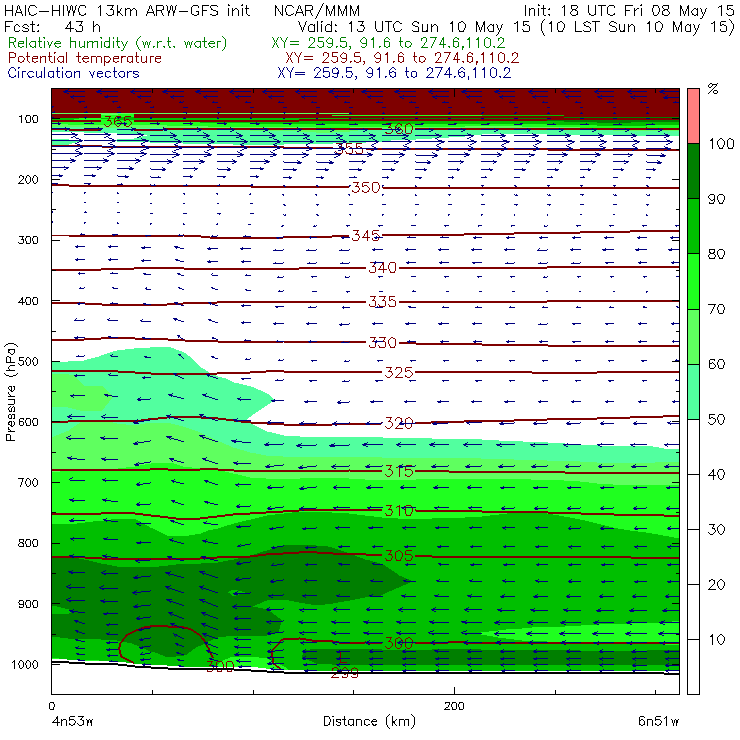Click the 'Pressure (hPa)' axis title
The width and height of the screenshot is (740, 740).
click(x=10, y=392)
